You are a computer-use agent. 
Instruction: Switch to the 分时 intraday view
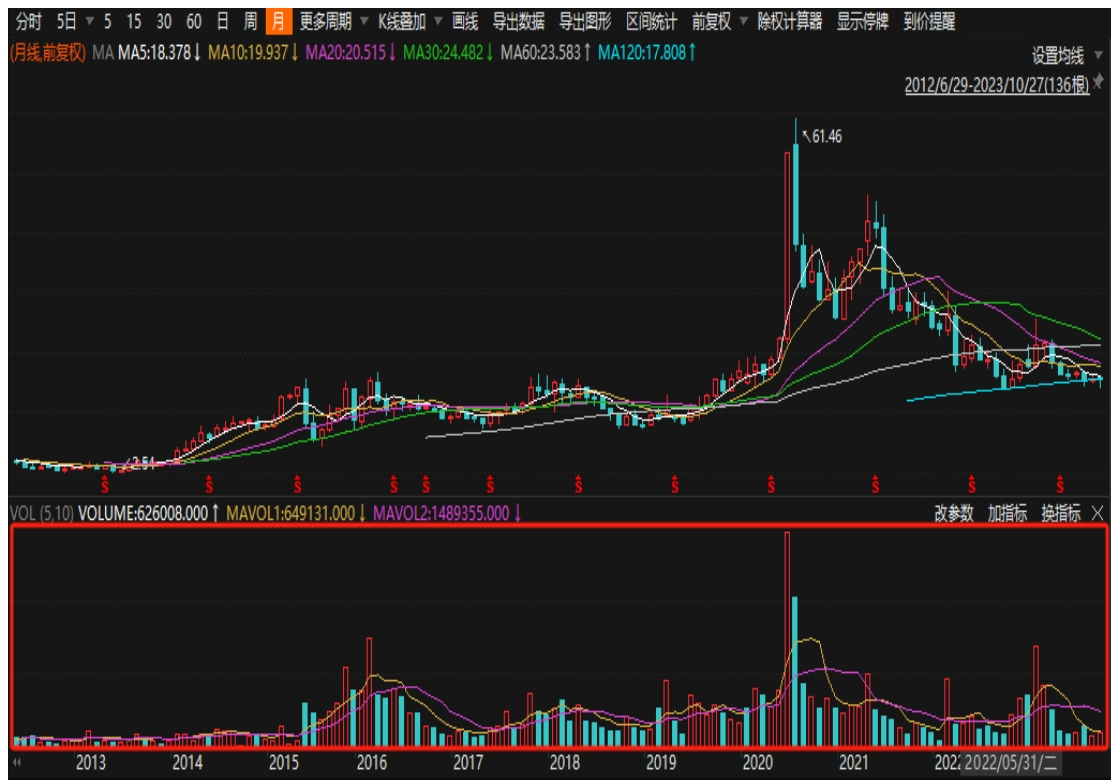pyautogui.click(x=29, y=21)
